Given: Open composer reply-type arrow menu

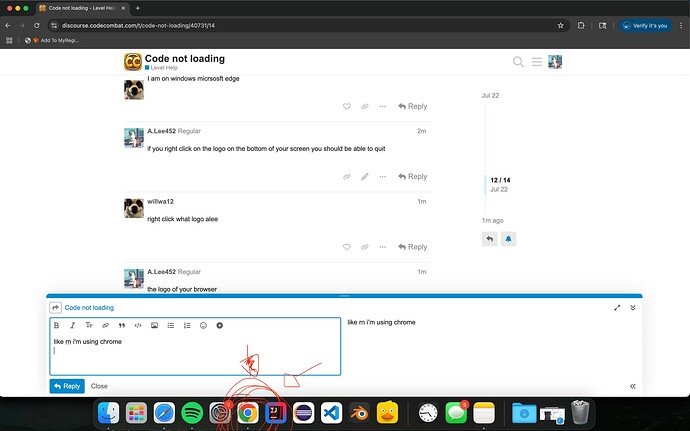Looking at the screenshot, I should pyautogui.click(x=55, y=308).
